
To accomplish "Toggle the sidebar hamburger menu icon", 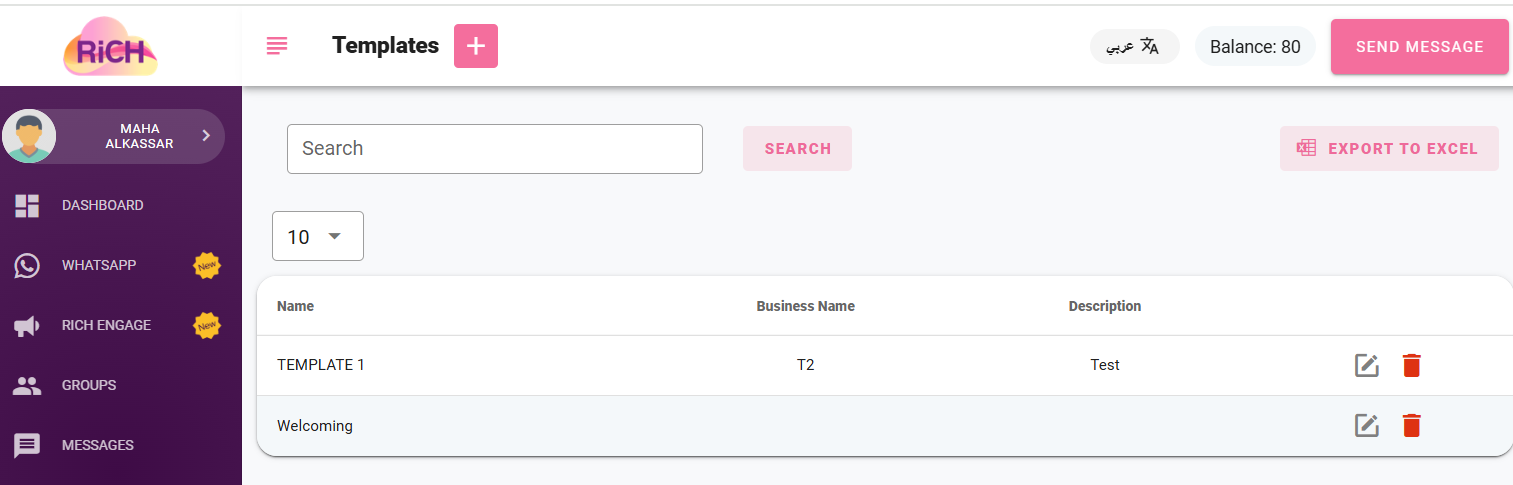I will 277,46.
